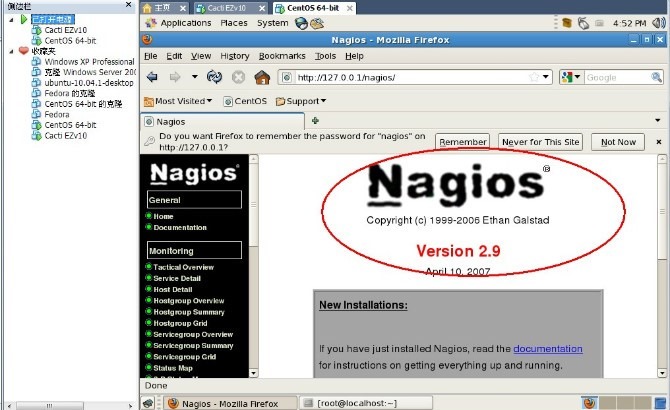This screenshot has height=410, width=670.
Task: Open the GNOME Places menu
Action: tap(234, 23)
